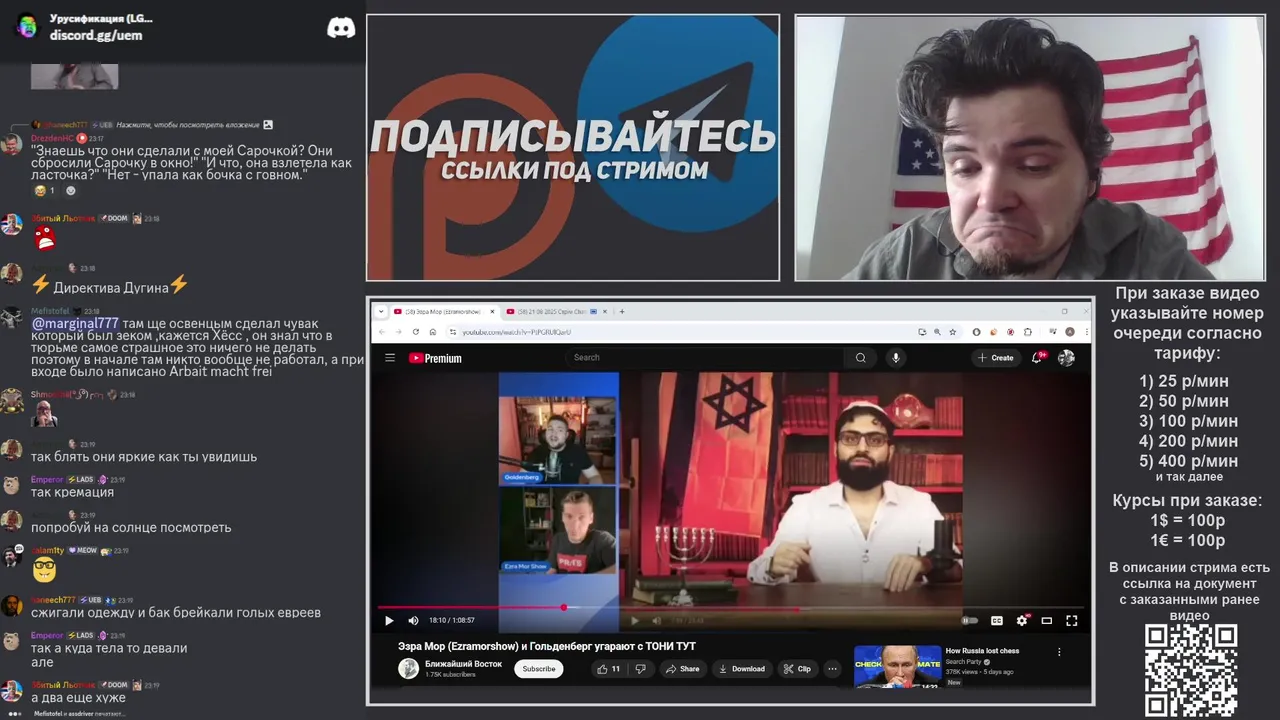Close the second YouTube tab
This screenshot has width=1280, height=720.
605,311
